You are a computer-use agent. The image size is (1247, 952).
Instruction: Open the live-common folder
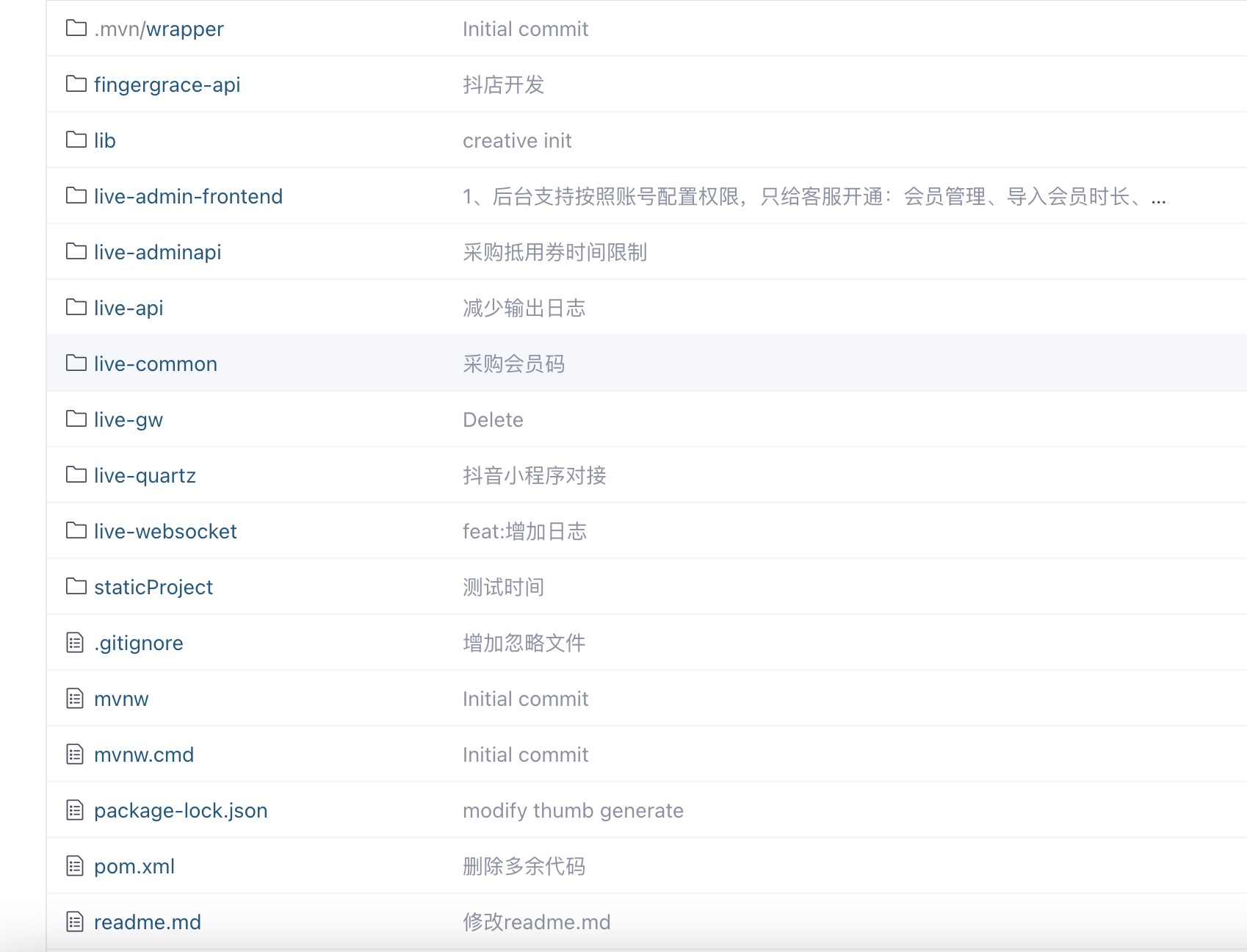(156, 364)
